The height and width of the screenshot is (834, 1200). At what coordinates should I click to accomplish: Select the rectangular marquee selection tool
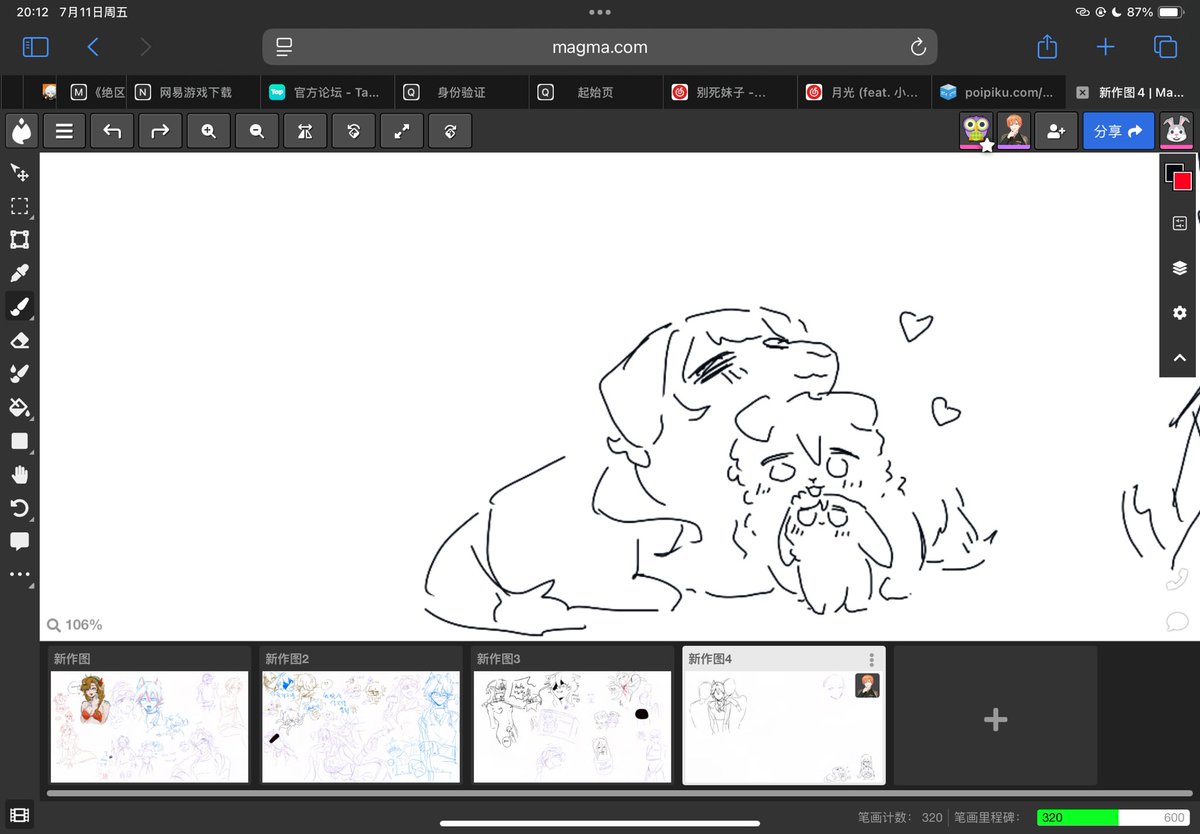(19, 206)
